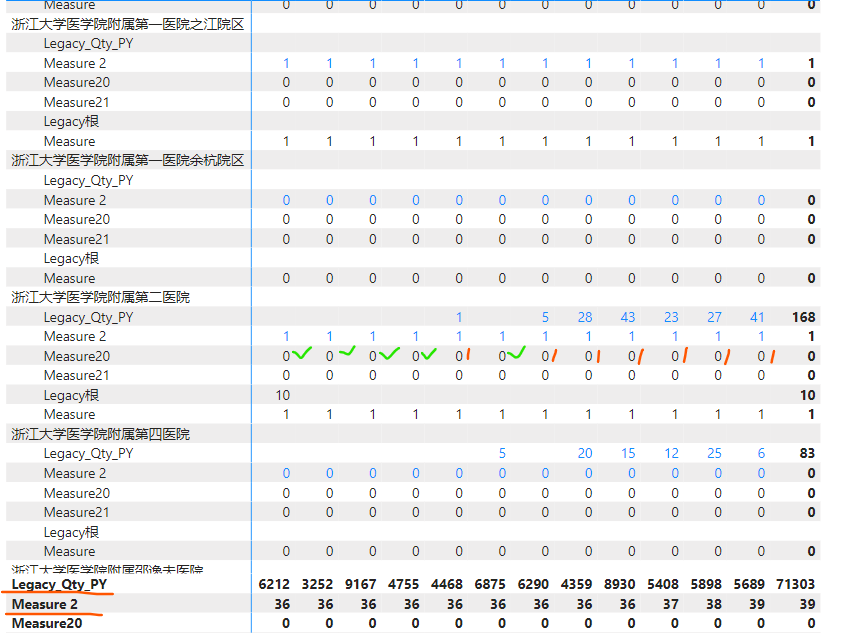
Task: Select the 浙江大学医学院附属第四医院 row header
Action: 101,434
